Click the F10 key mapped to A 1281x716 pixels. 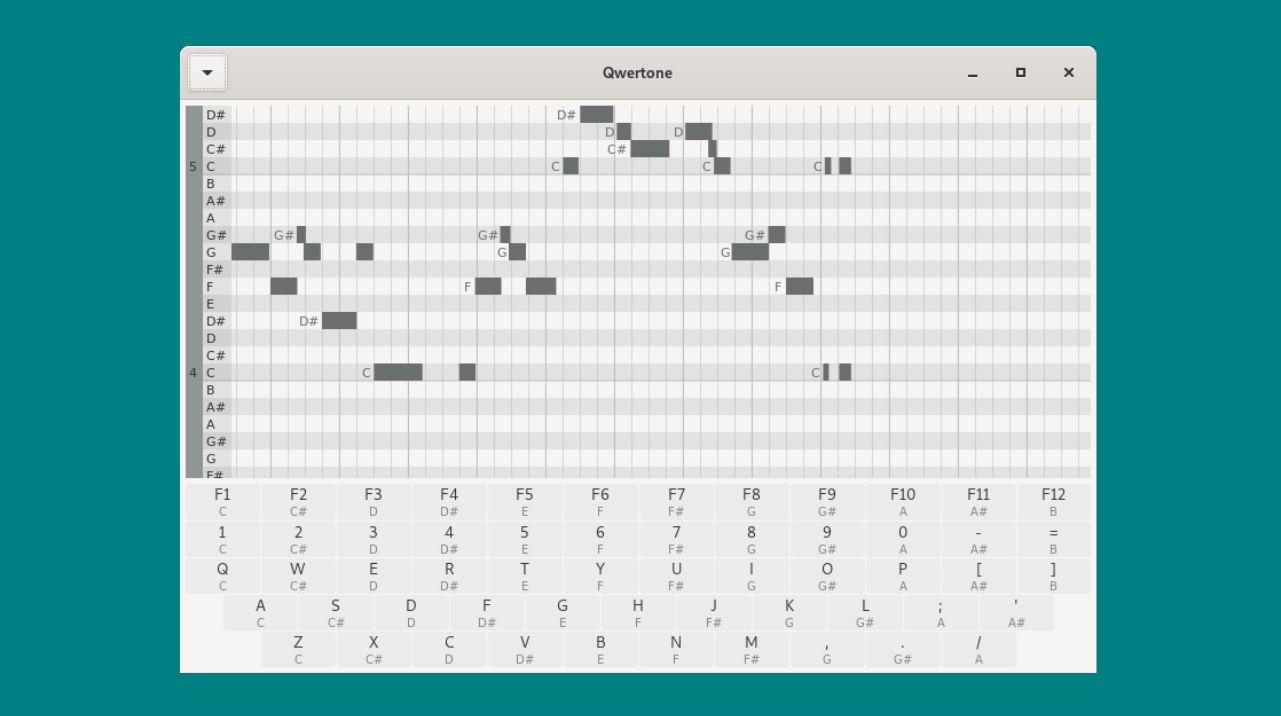pos(902,502)
